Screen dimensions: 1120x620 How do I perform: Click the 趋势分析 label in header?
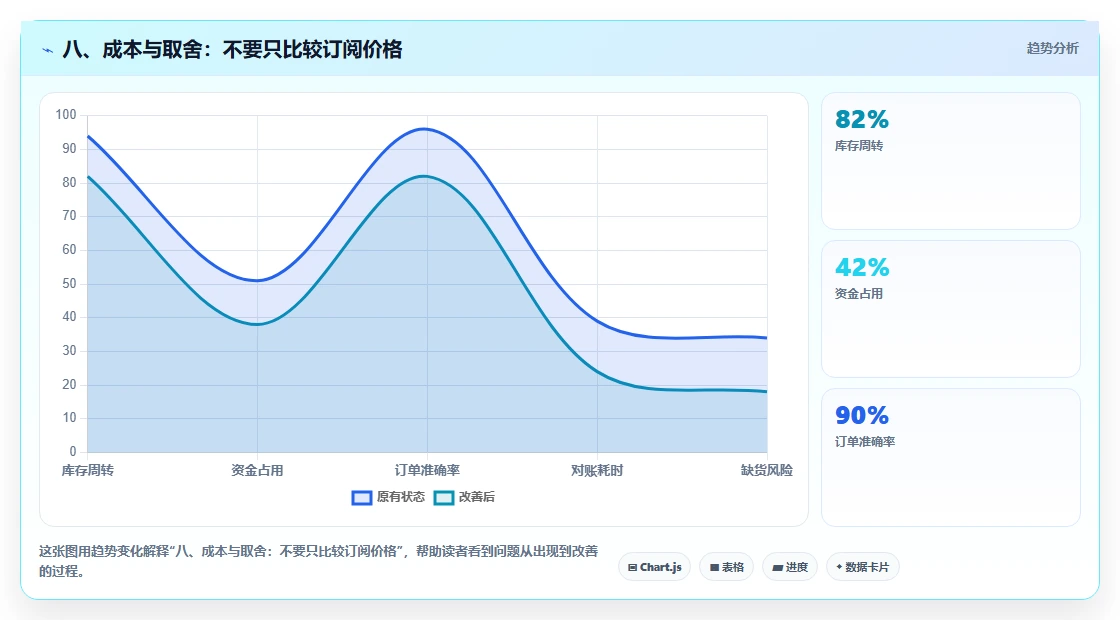1052,49
